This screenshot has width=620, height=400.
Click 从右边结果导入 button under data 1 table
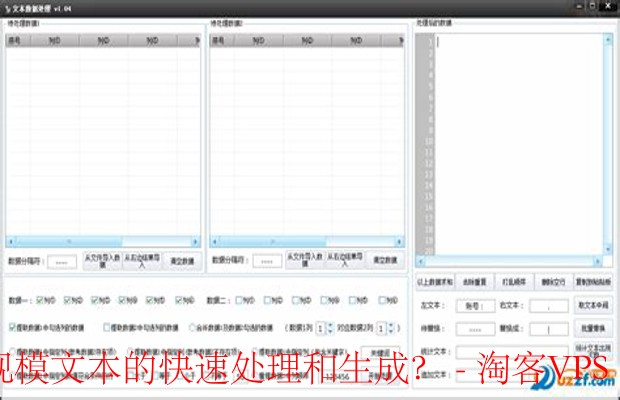click(x=142, y=261)
